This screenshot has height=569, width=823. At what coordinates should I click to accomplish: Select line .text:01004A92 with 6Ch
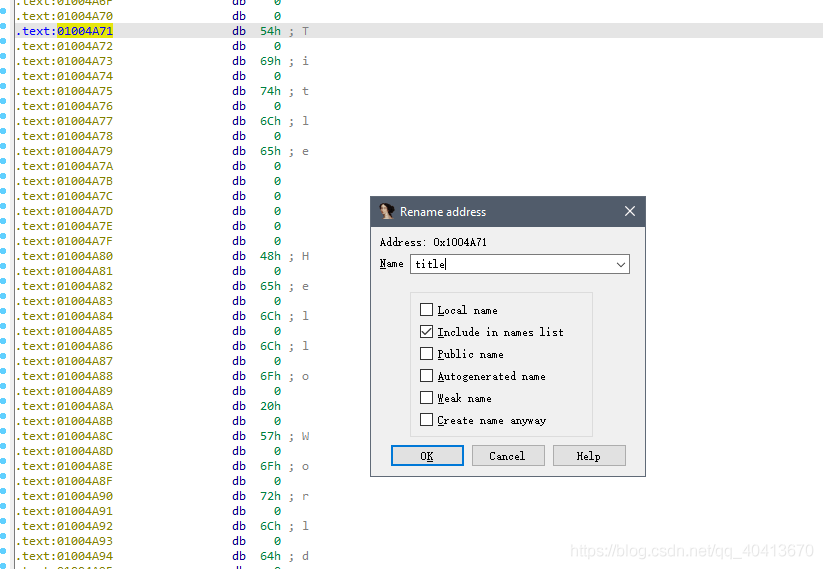point(163,526)
